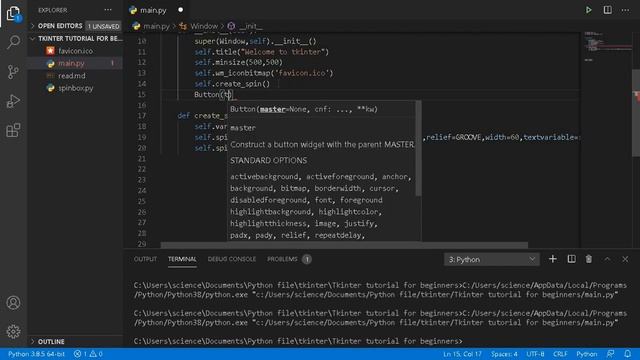This screenshot has height=360, width=640.
Task: Show errors and warnings in status bar
Action: tap(88, 354)
